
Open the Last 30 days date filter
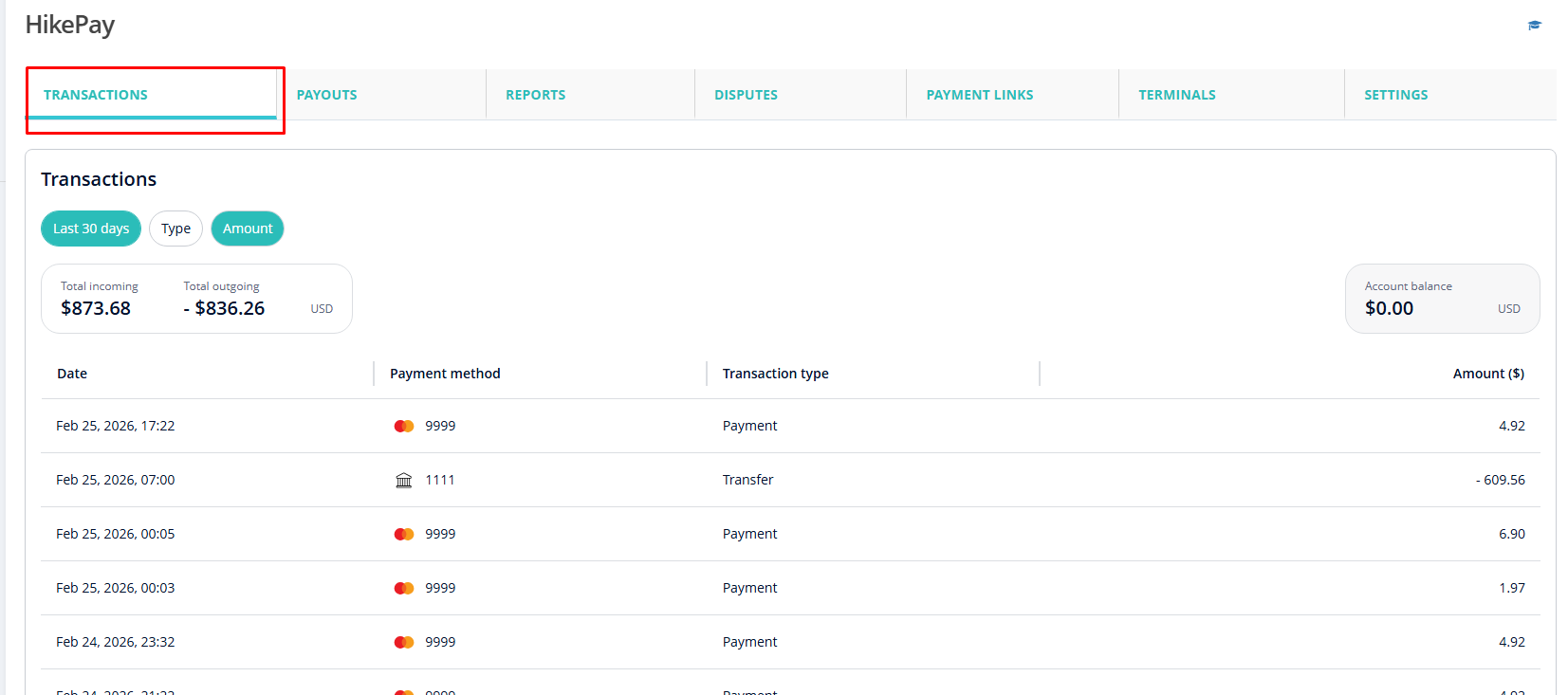coord(91,229)
